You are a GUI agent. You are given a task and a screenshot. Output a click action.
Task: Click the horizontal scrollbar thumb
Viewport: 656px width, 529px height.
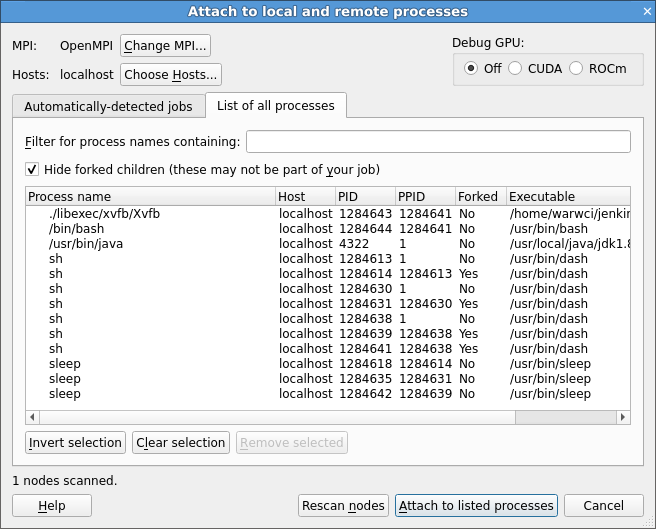click(x=277, y=417)
